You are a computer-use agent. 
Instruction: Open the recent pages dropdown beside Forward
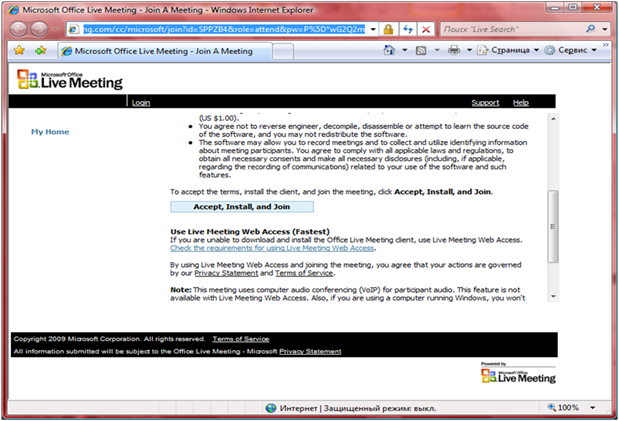click(x=56, y=30)
